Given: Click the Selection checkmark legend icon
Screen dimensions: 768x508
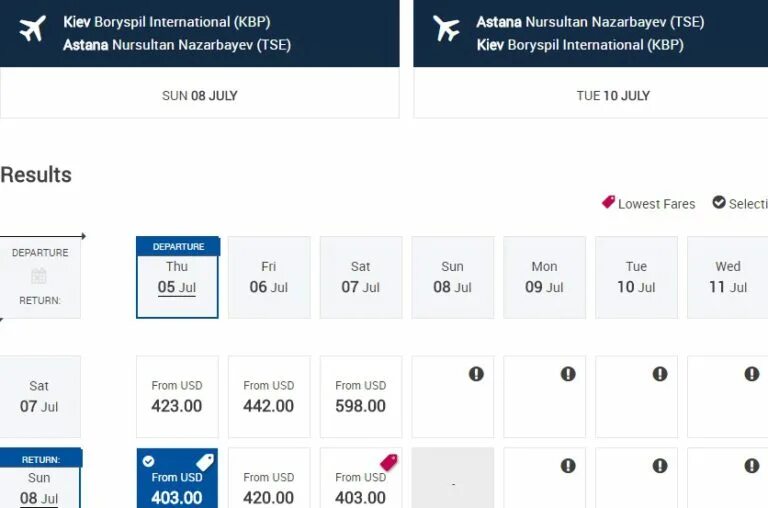Looking at the screenshot, I should 718,202.
